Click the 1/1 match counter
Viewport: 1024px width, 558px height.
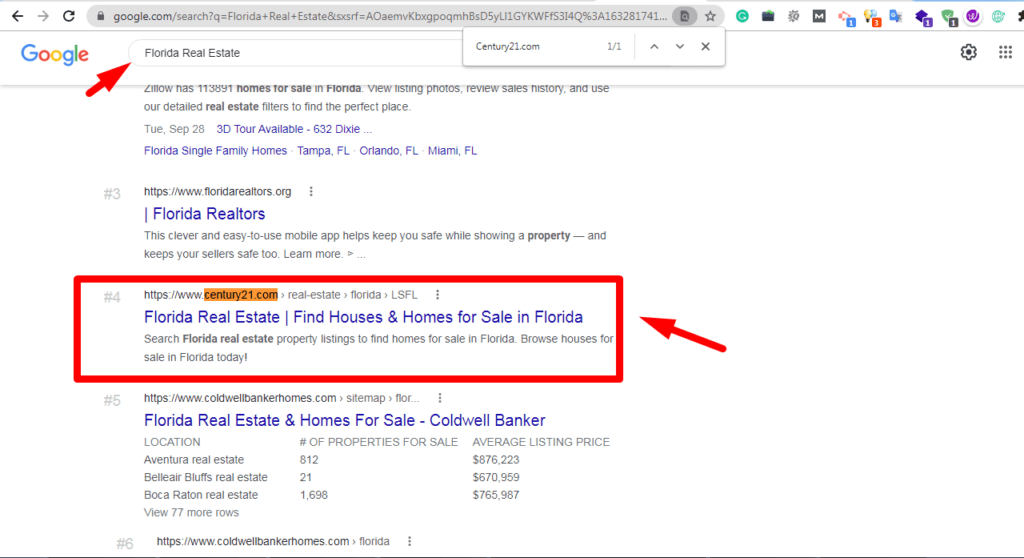point(614,46)
